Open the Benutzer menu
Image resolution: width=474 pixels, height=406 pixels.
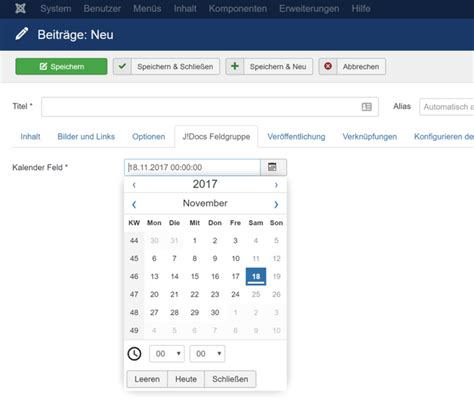point(102,9)
